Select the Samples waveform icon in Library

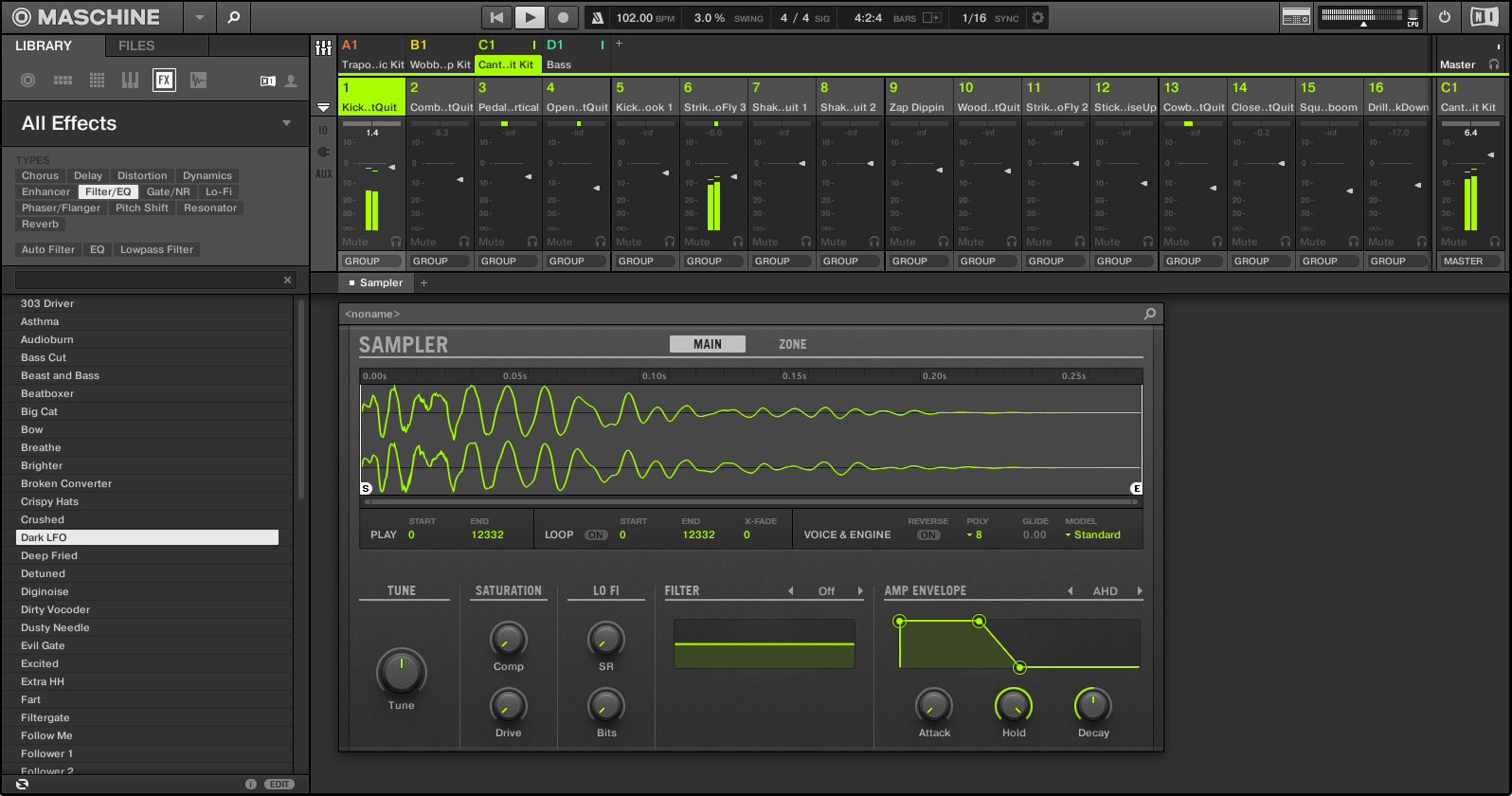(x=198, y=81)
